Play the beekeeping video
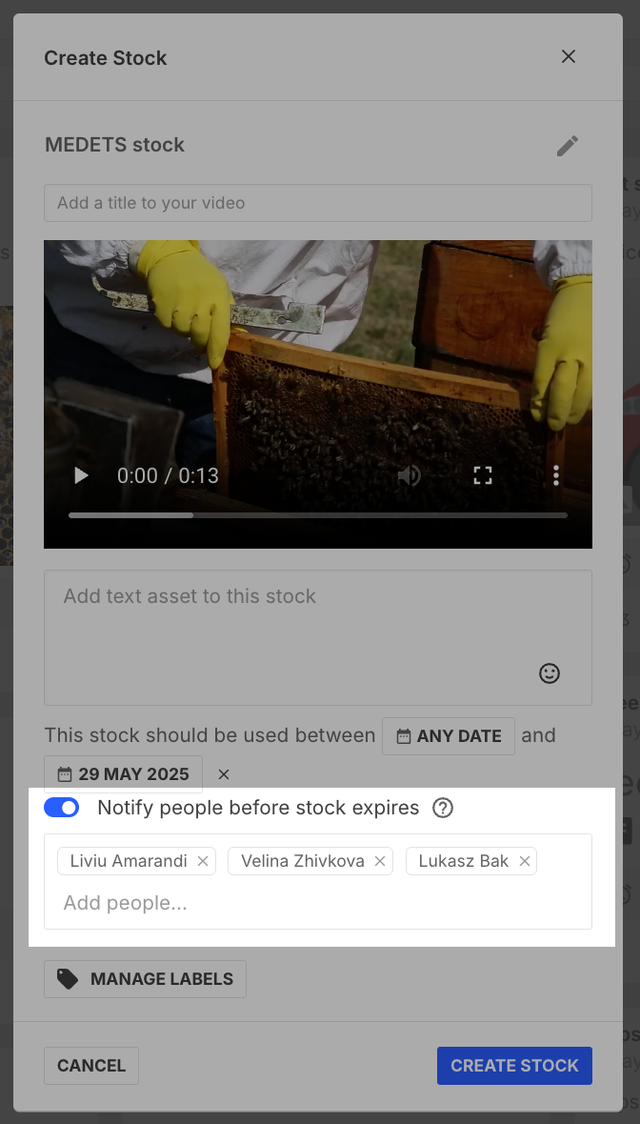 pos(81,475)
